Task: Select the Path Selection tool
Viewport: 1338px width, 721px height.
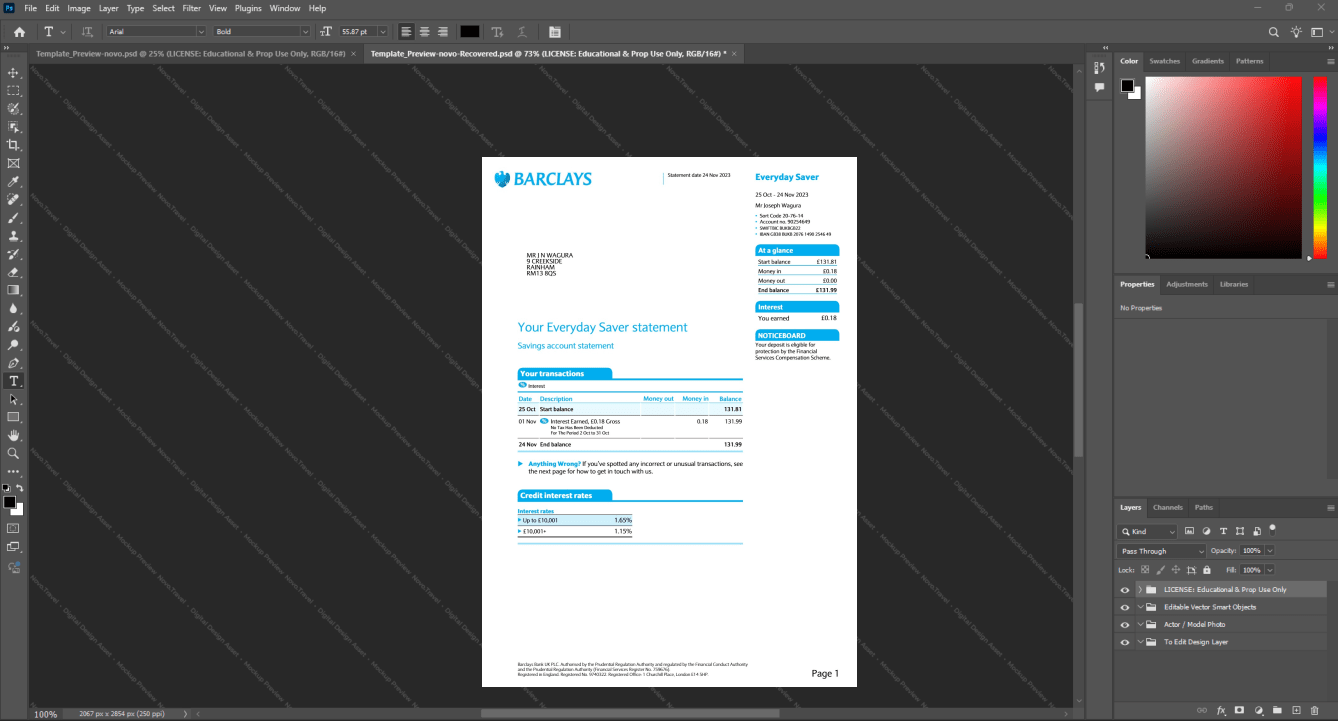Action: coord(14,399)
